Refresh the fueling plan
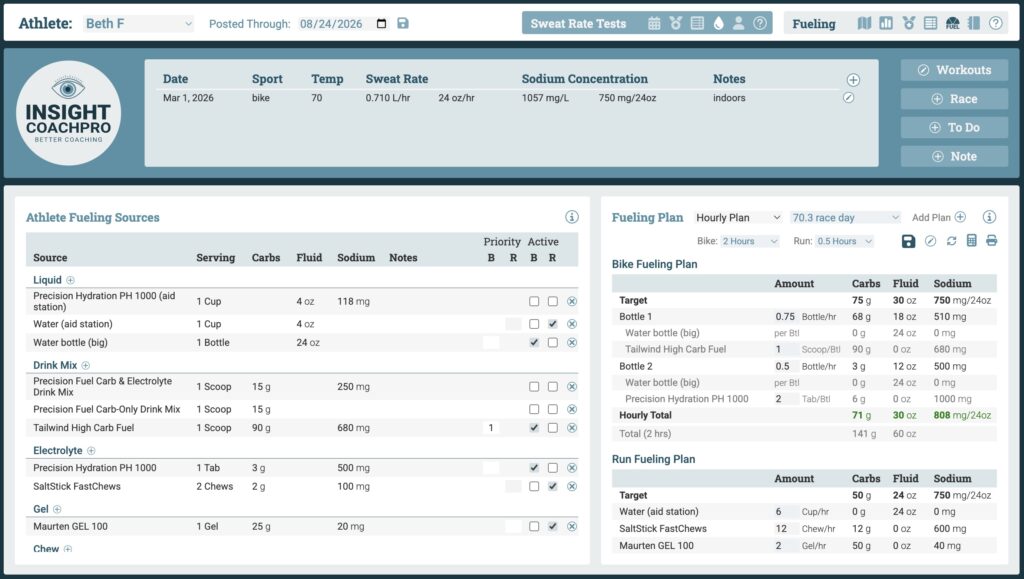The width and height of the screenshot is (1024, 579). (x=952, y=241)
